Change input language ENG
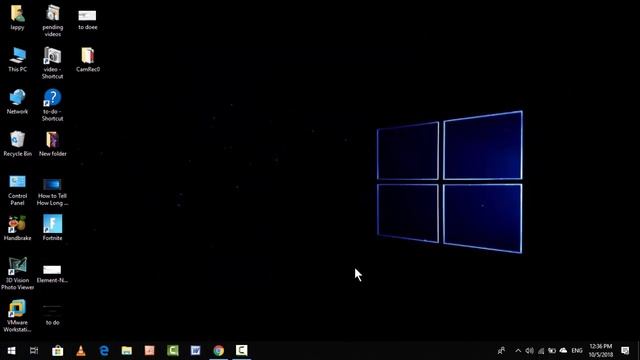The width and height of the screenshot is (640, 360). point(577,351)
